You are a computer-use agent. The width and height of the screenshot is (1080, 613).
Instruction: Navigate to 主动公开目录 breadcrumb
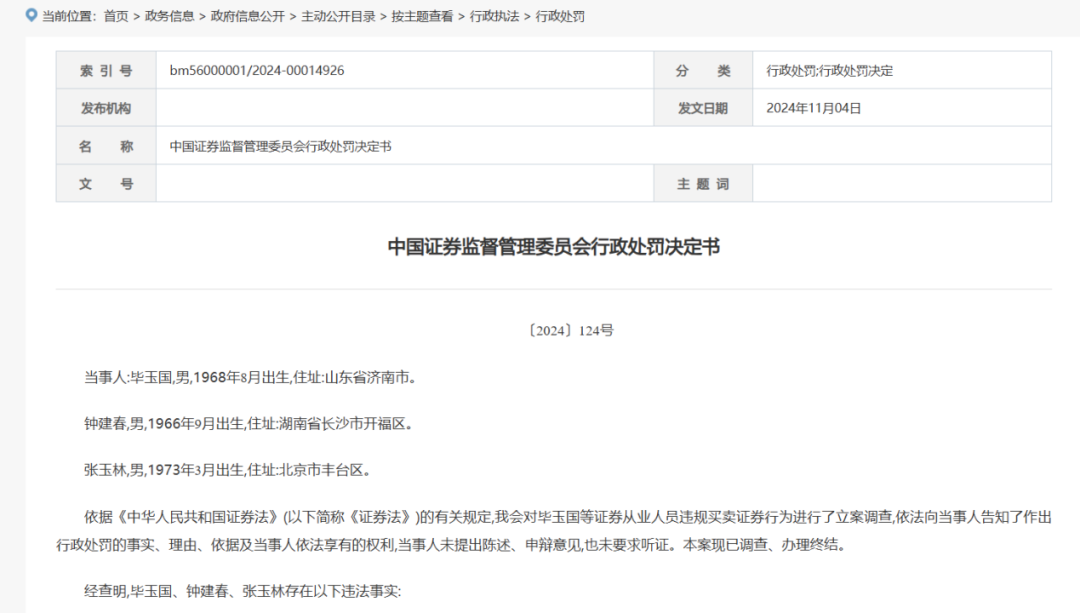(x=338, y=17)
